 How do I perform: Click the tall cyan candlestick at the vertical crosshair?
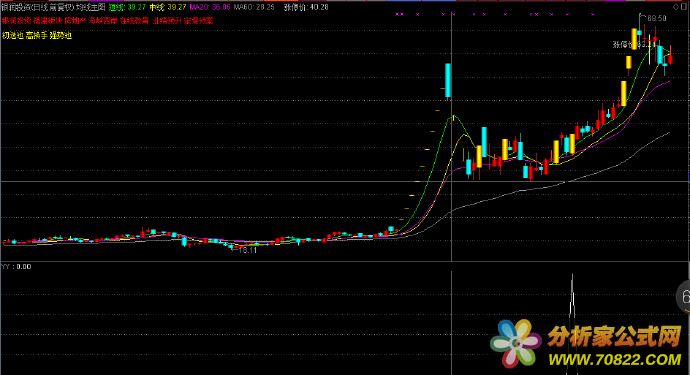(448, 81)
